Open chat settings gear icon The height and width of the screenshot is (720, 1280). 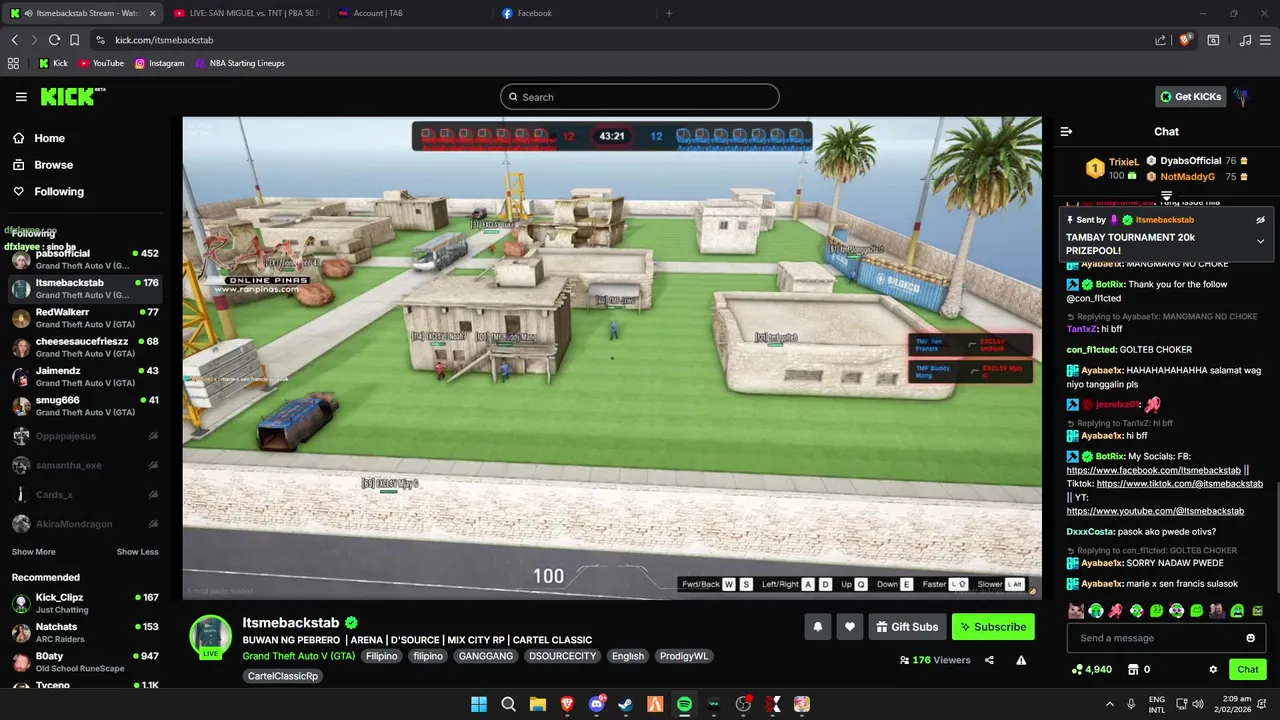tap(1213, 669)
